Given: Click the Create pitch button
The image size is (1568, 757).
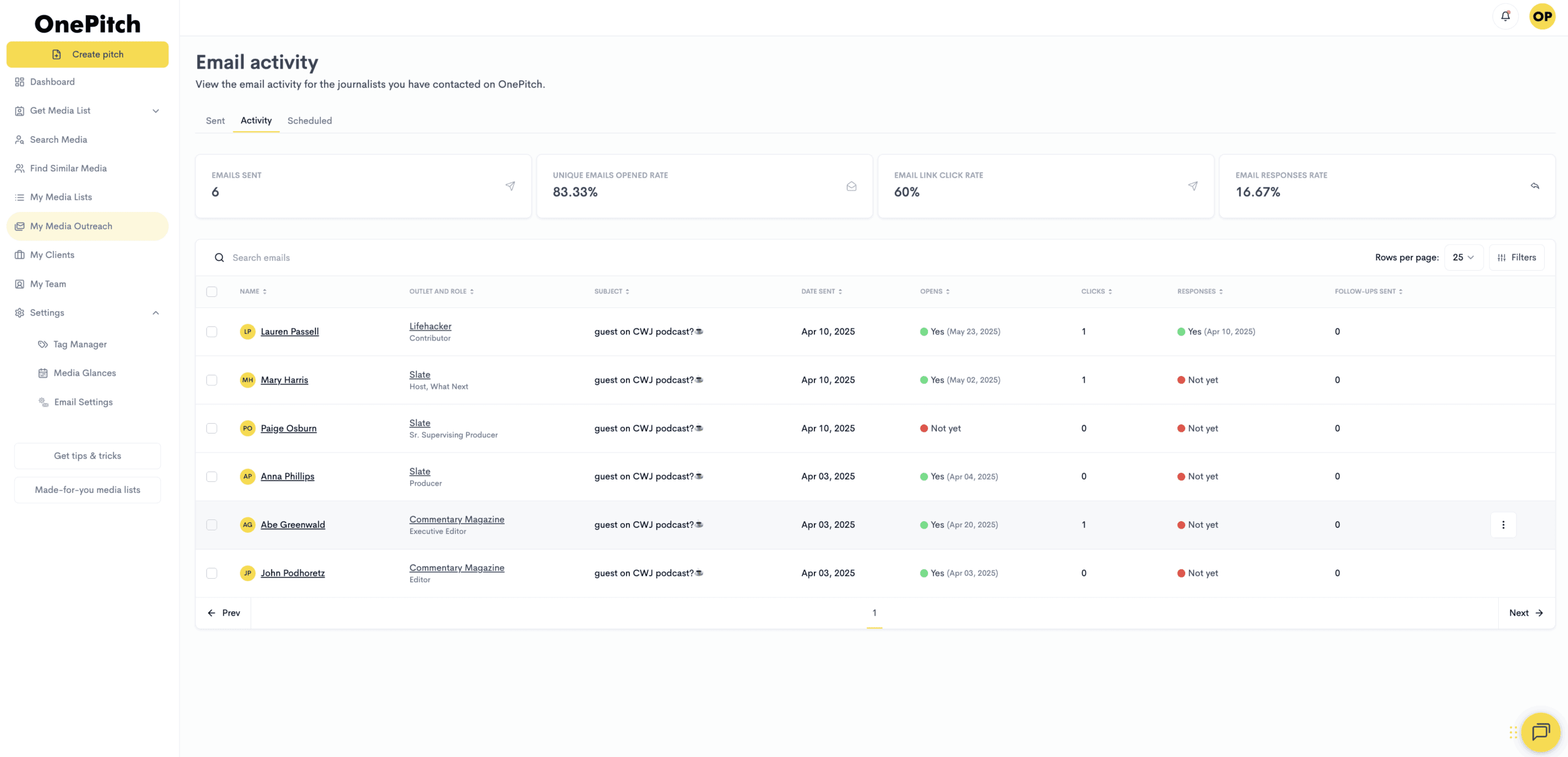Looking at the screenshot, I should tap(88, 55).
